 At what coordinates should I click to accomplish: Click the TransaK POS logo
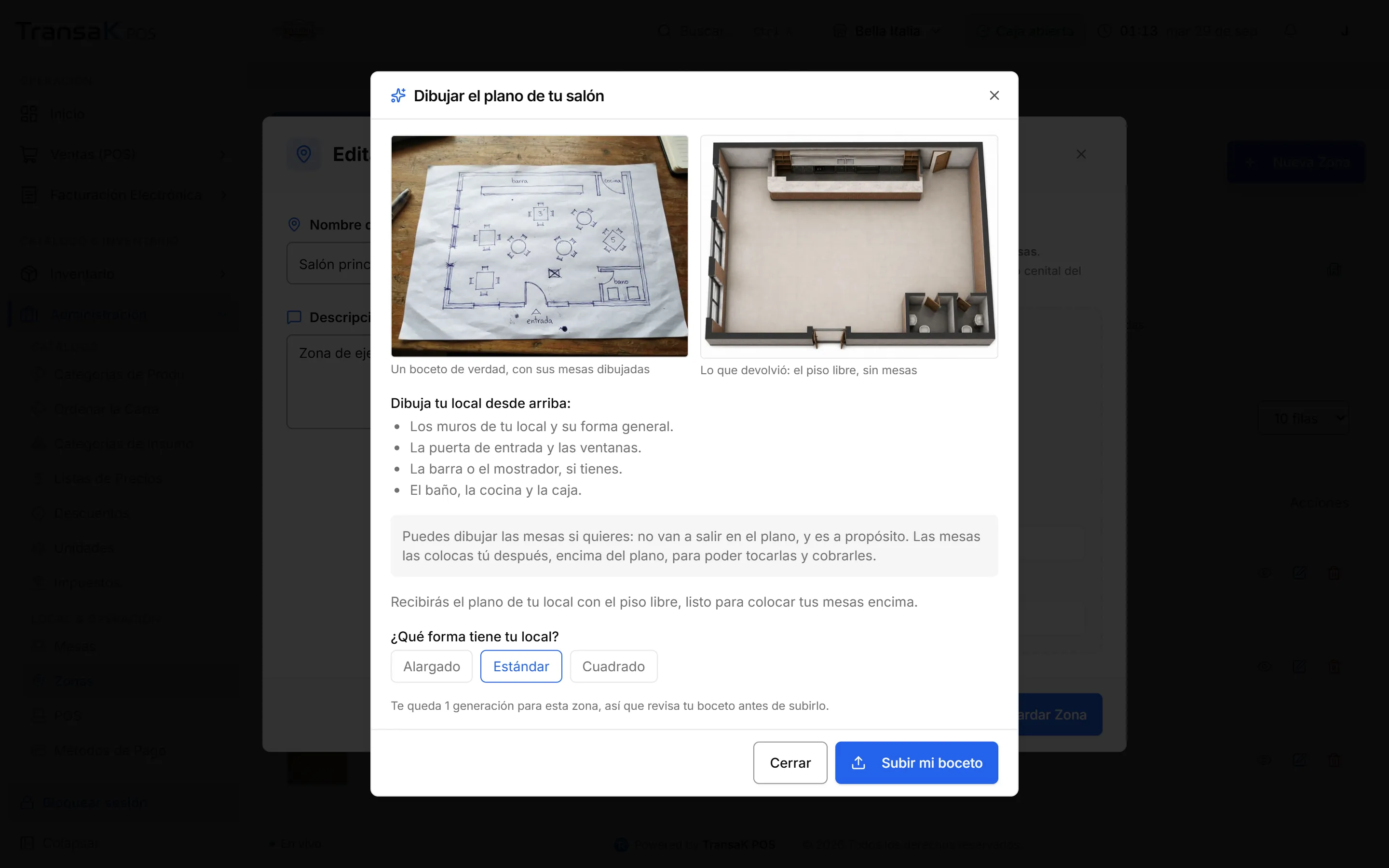pos(86,31)
